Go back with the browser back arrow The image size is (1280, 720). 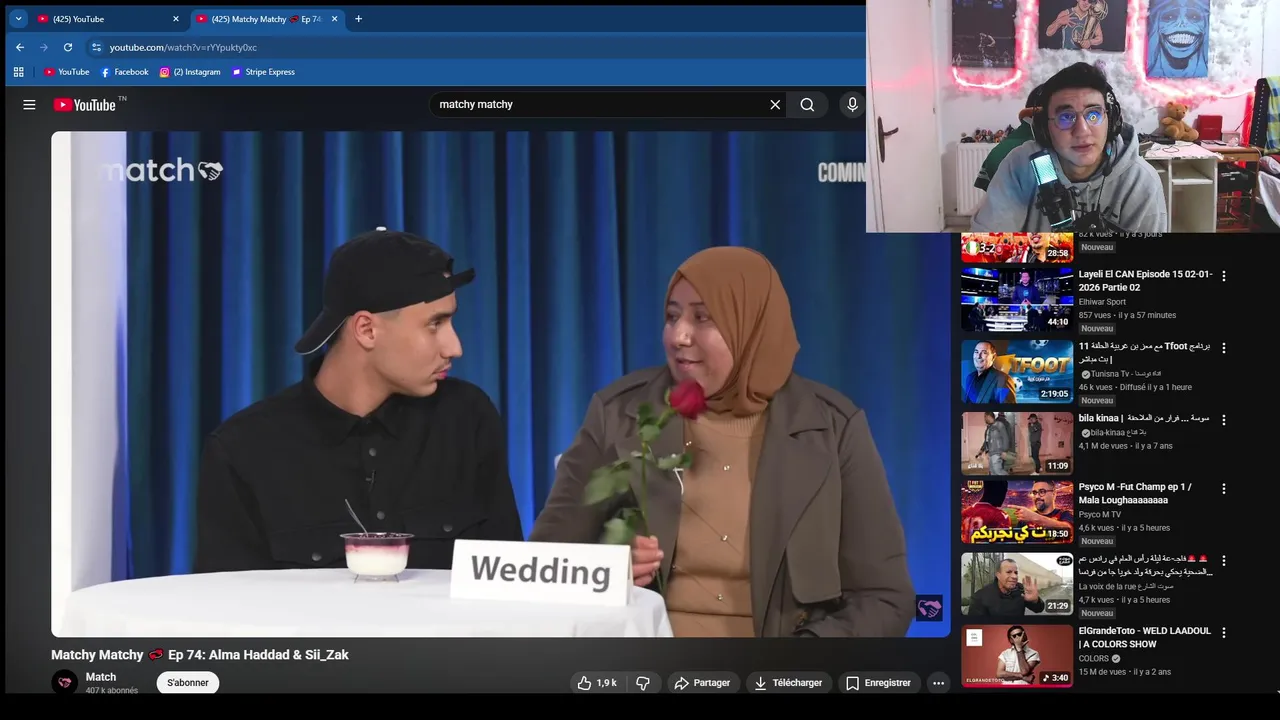(19, 47)
